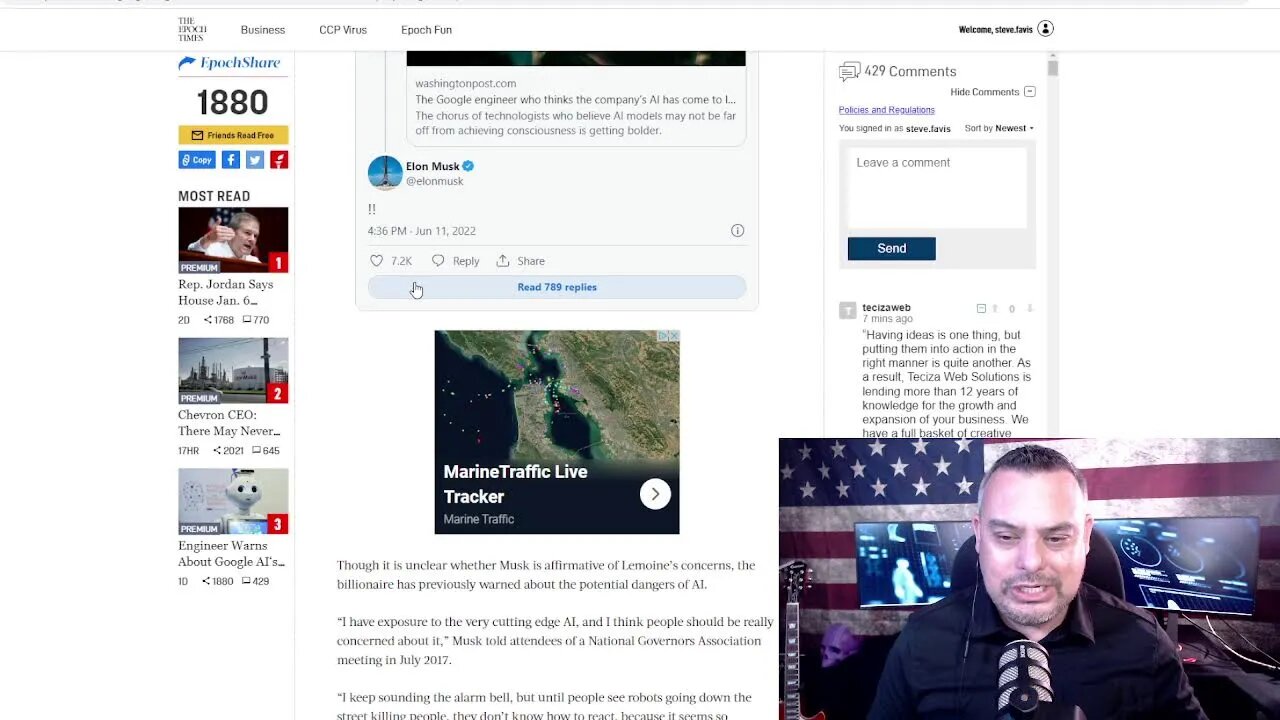Click the 1880 EpochShare count

[232, 102]
